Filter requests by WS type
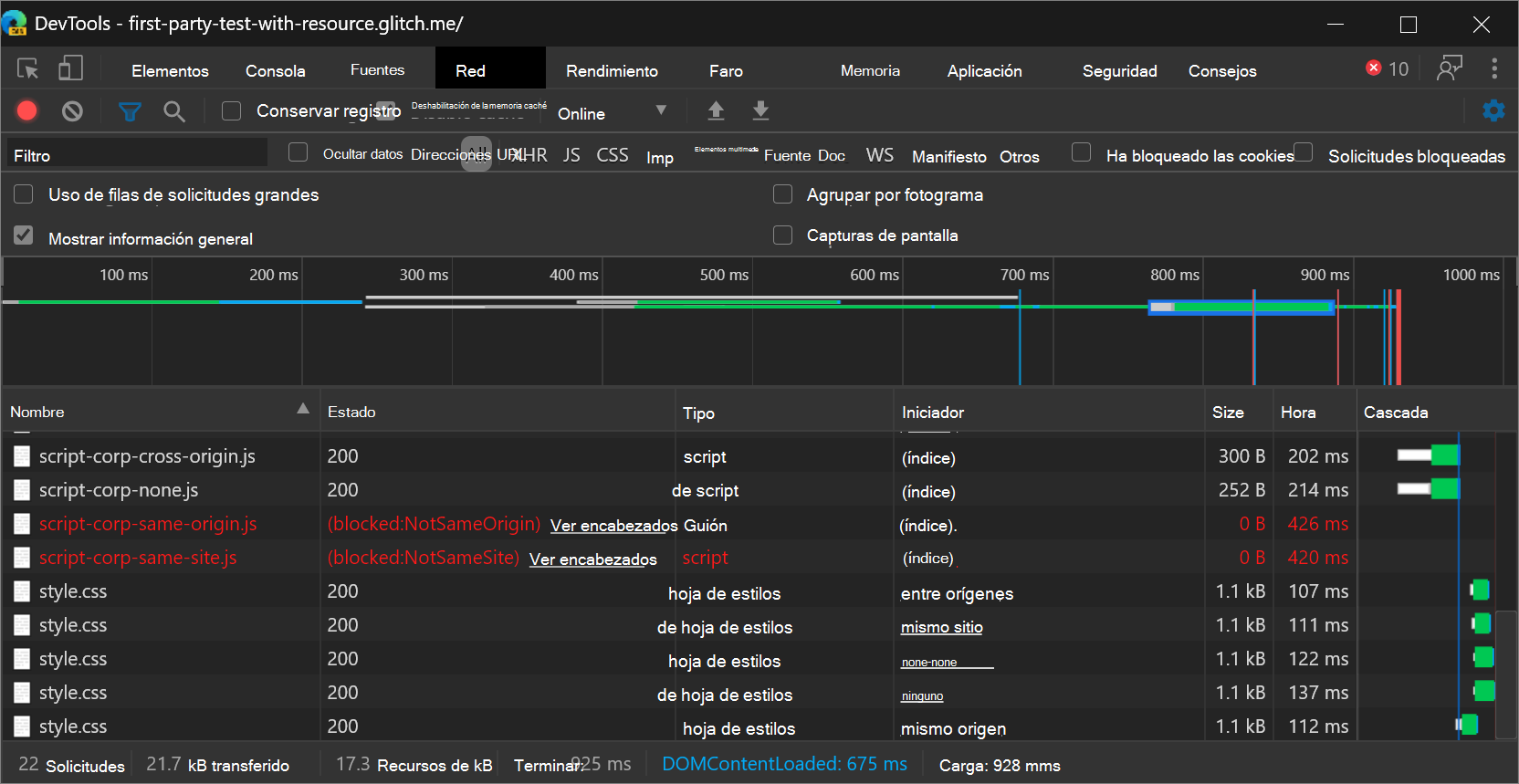1519x784 pixels. (x=880, y=155)
